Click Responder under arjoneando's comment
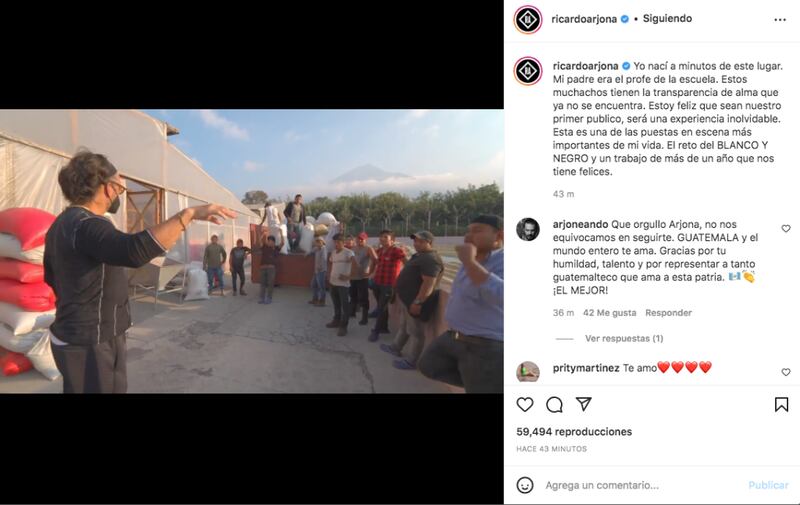This screenshot has width=800, height=505. (668, 313)
